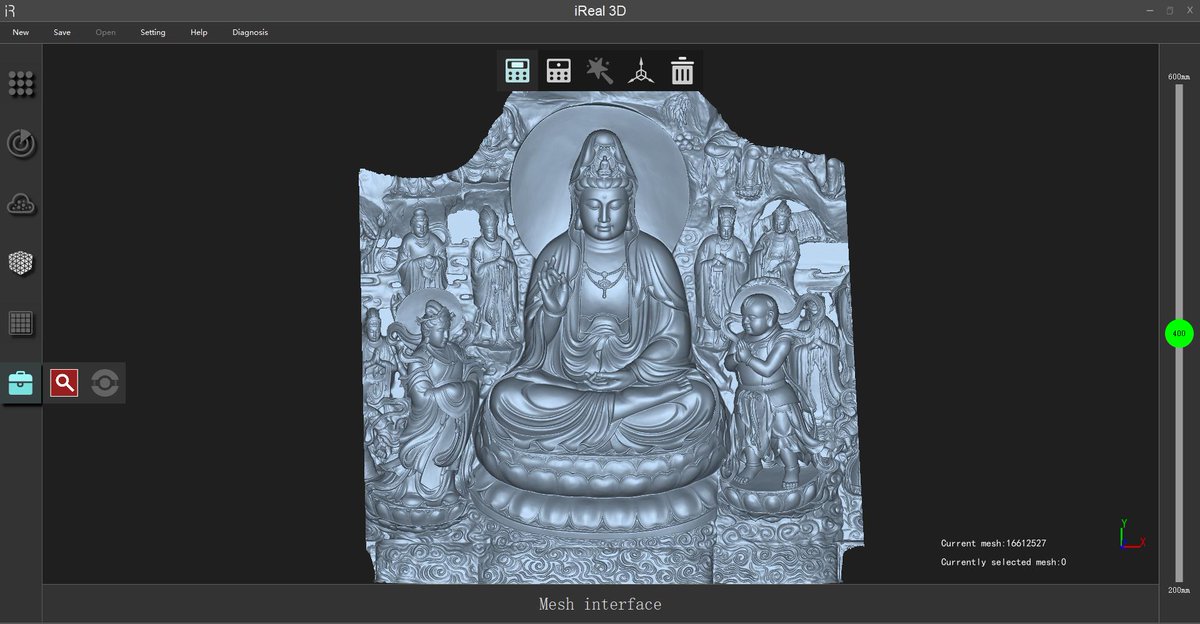Image resolution: width=1200 pixels, height=624 pixels.
Task: Click the XYZ axis gizmo in viewport
Action: click(x=1131, y=534)
